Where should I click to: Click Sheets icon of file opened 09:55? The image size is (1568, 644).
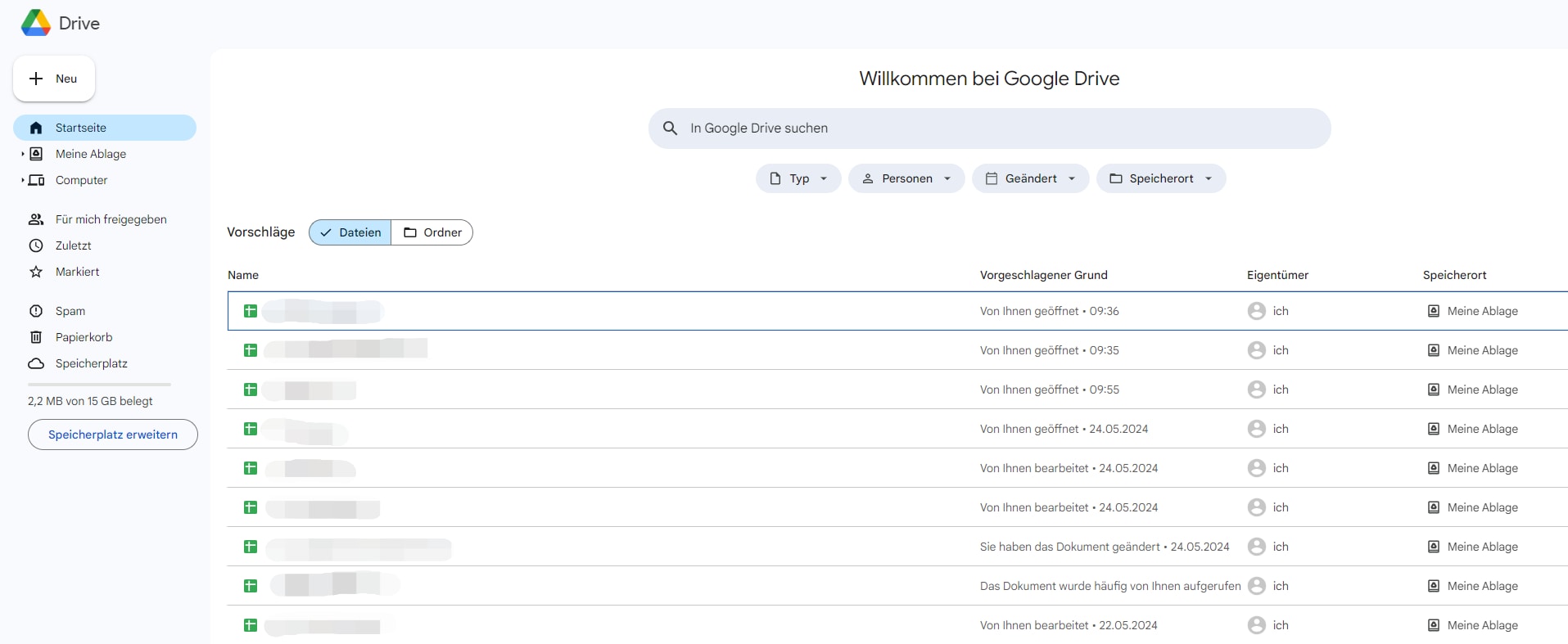coord(251,390)
